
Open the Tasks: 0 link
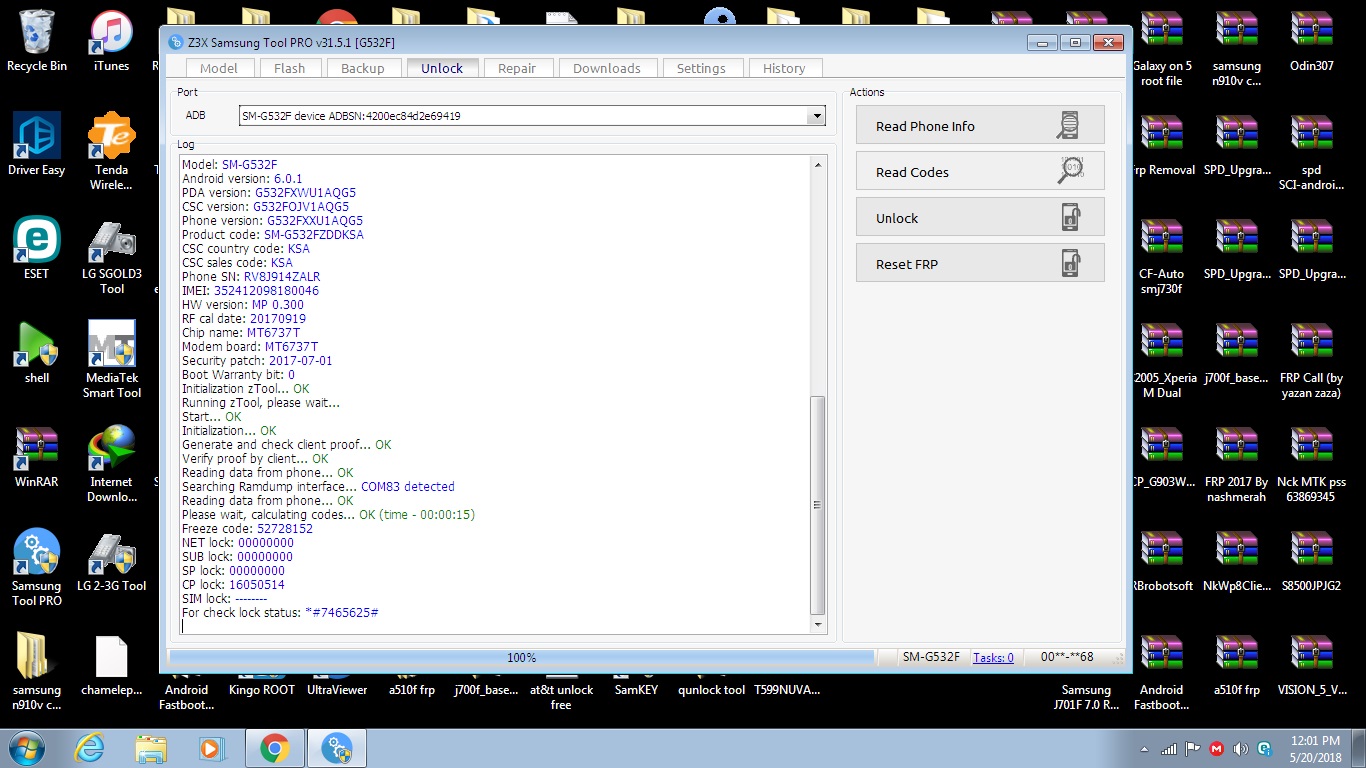click(993, 657)
